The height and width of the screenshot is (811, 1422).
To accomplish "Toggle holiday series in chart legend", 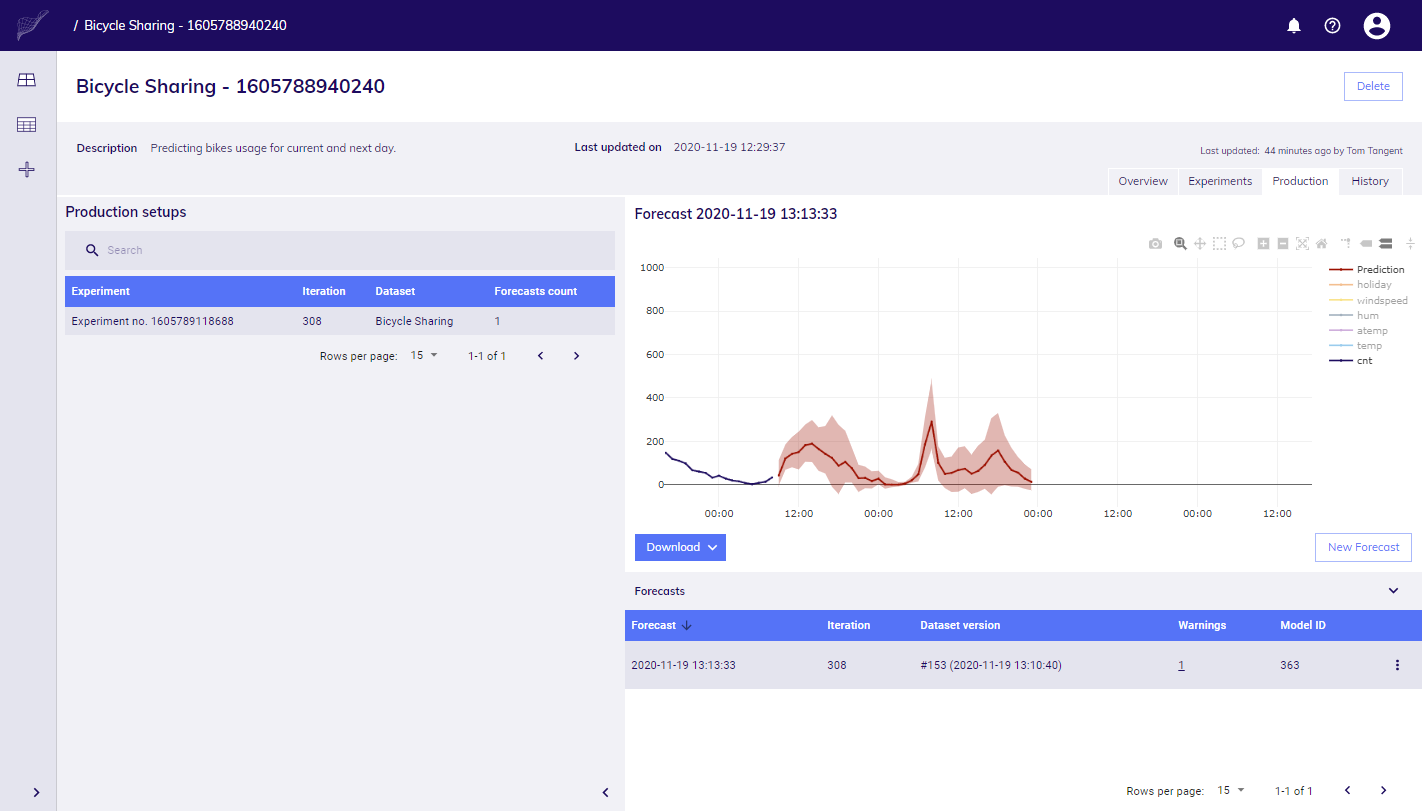I will pyautogui.click(x=1360, y=285).
